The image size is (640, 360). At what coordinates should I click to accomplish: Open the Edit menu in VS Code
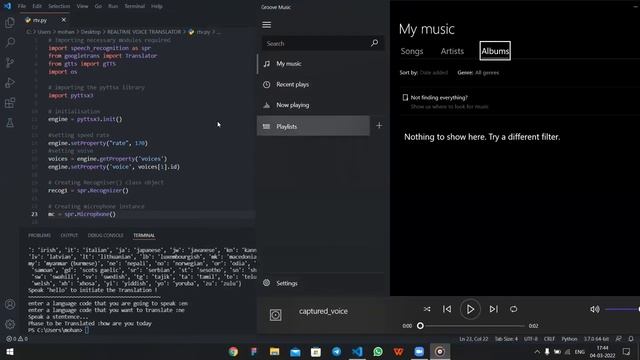[37, 6]
